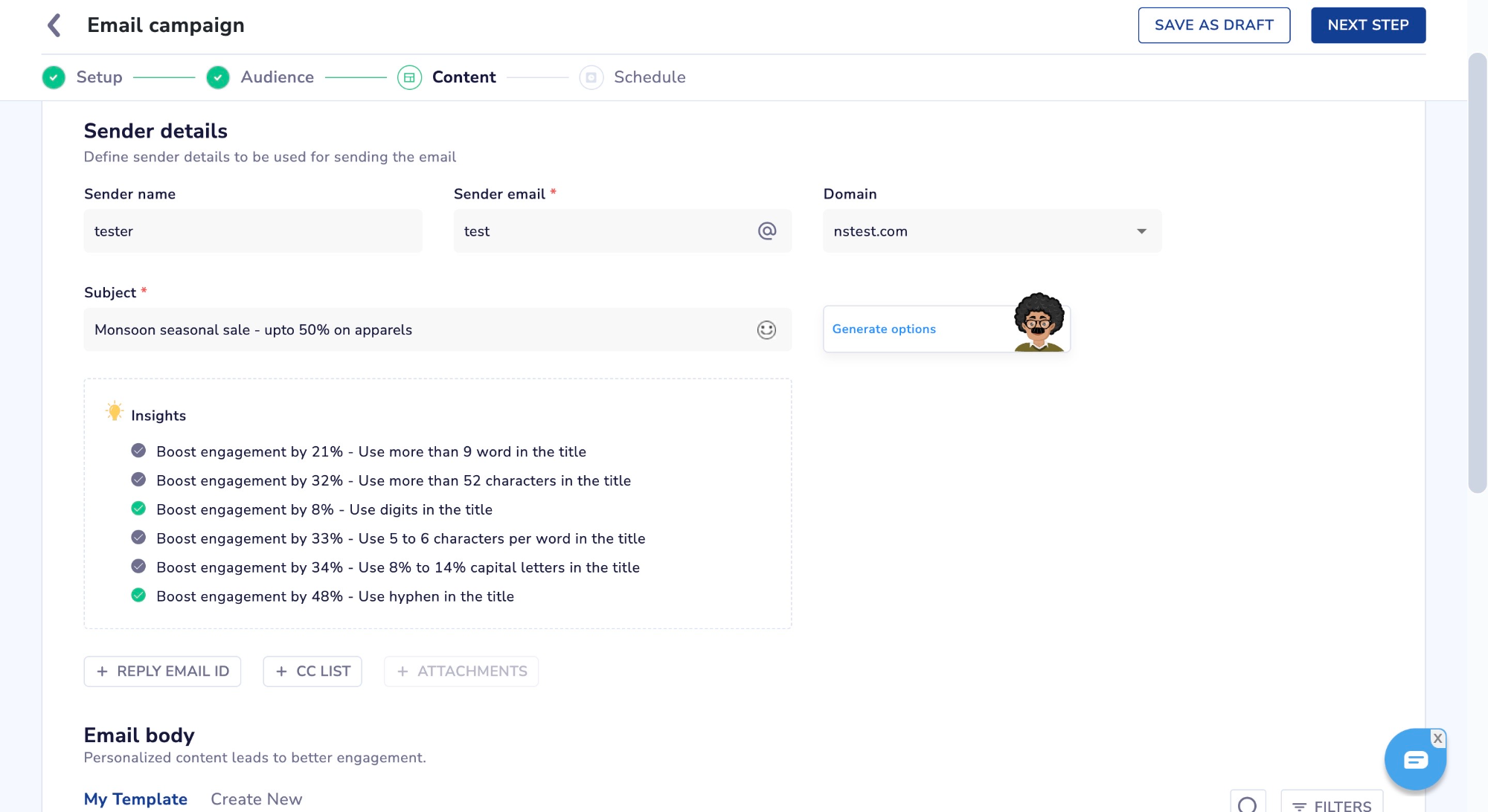Viewport: 1488px width, 812px height.
Task: Open the My Template tab
Action: tap(135, 799)
